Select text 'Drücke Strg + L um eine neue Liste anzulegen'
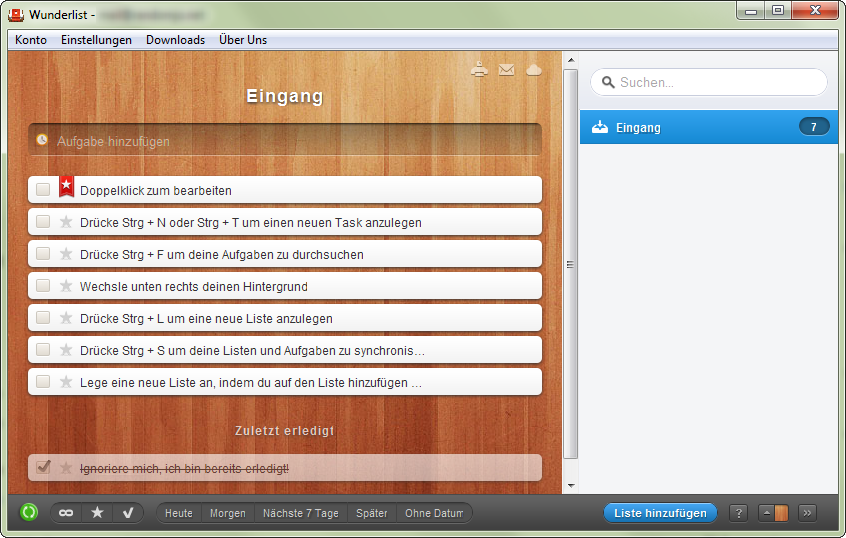846x538 pixels. pyautogui.click(x=206, y=318)
